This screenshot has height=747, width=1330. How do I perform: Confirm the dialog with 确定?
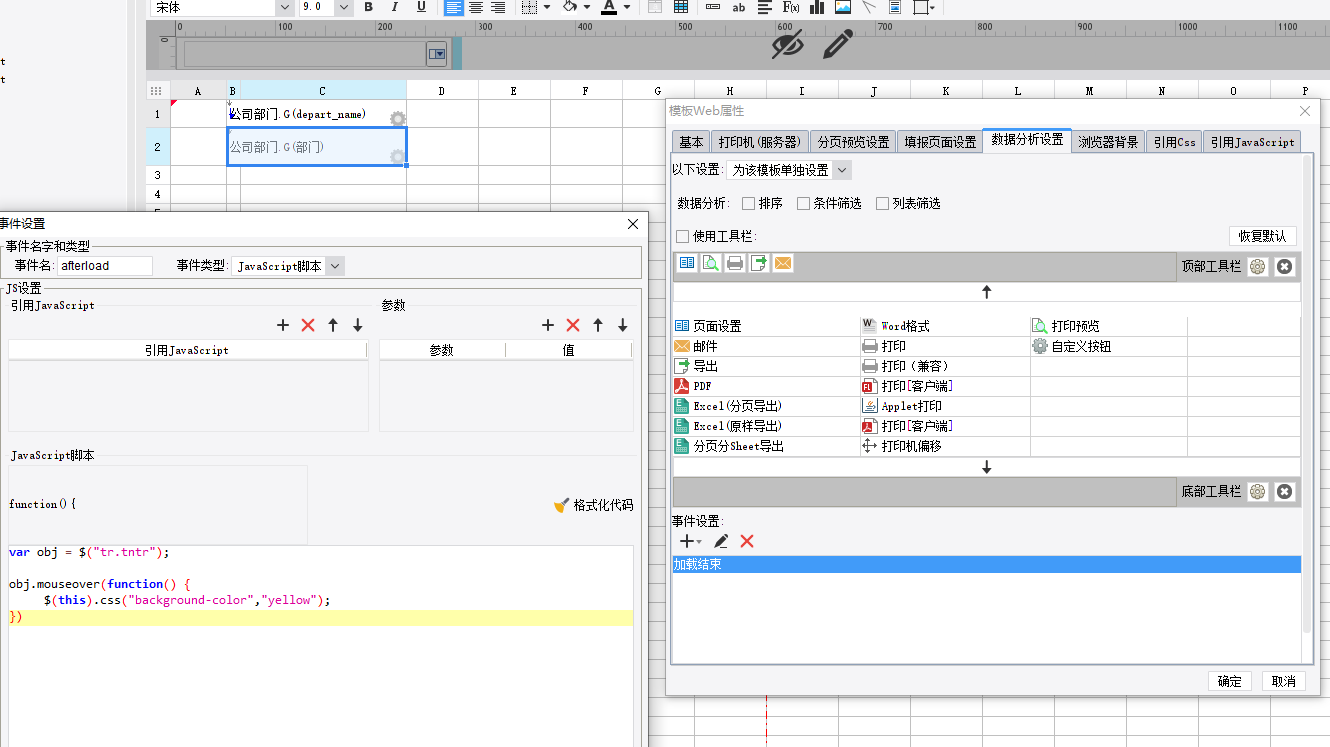[x=1230, y=681]
